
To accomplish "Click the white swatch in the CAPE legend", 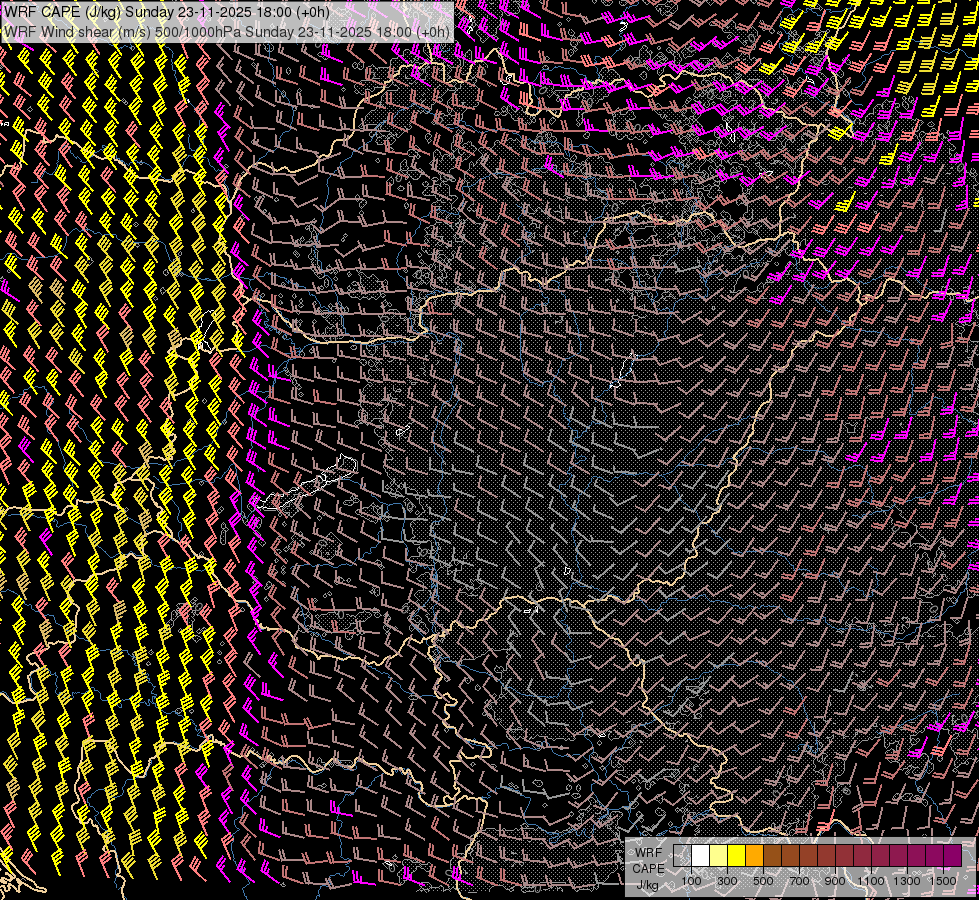I will [x=700, y=856].
